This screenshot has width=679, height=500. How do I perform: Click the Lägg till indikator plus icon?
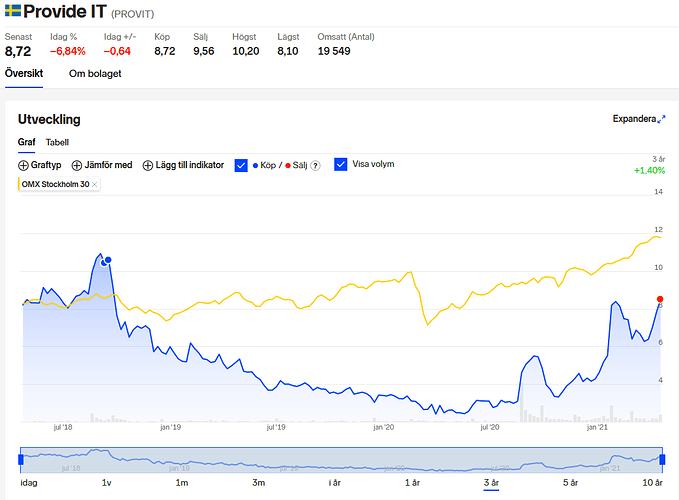[x=148, y=165]
